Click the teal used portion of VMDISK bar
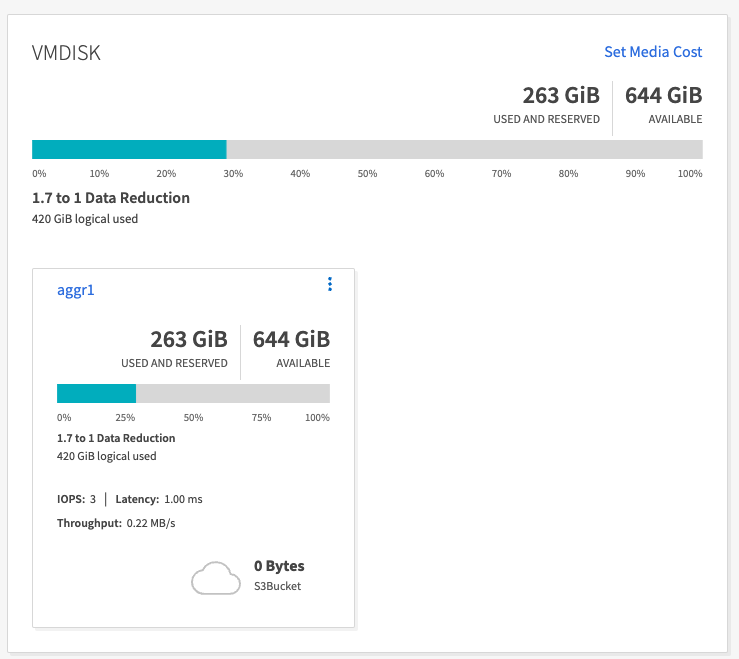The height and width of the screenshot is (659, 739). [129, 150]
